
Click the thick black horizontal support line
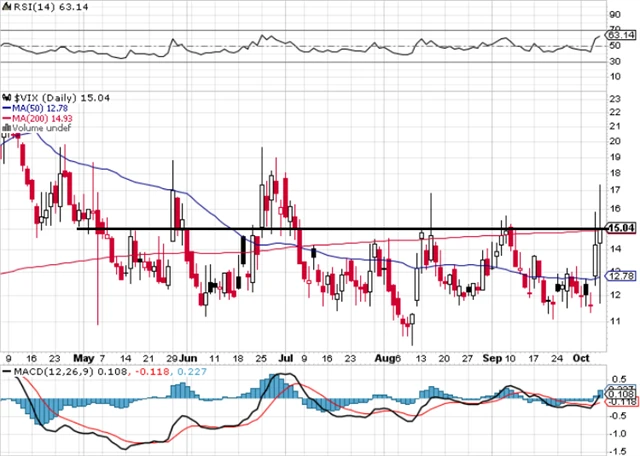[x=300, y=229]
